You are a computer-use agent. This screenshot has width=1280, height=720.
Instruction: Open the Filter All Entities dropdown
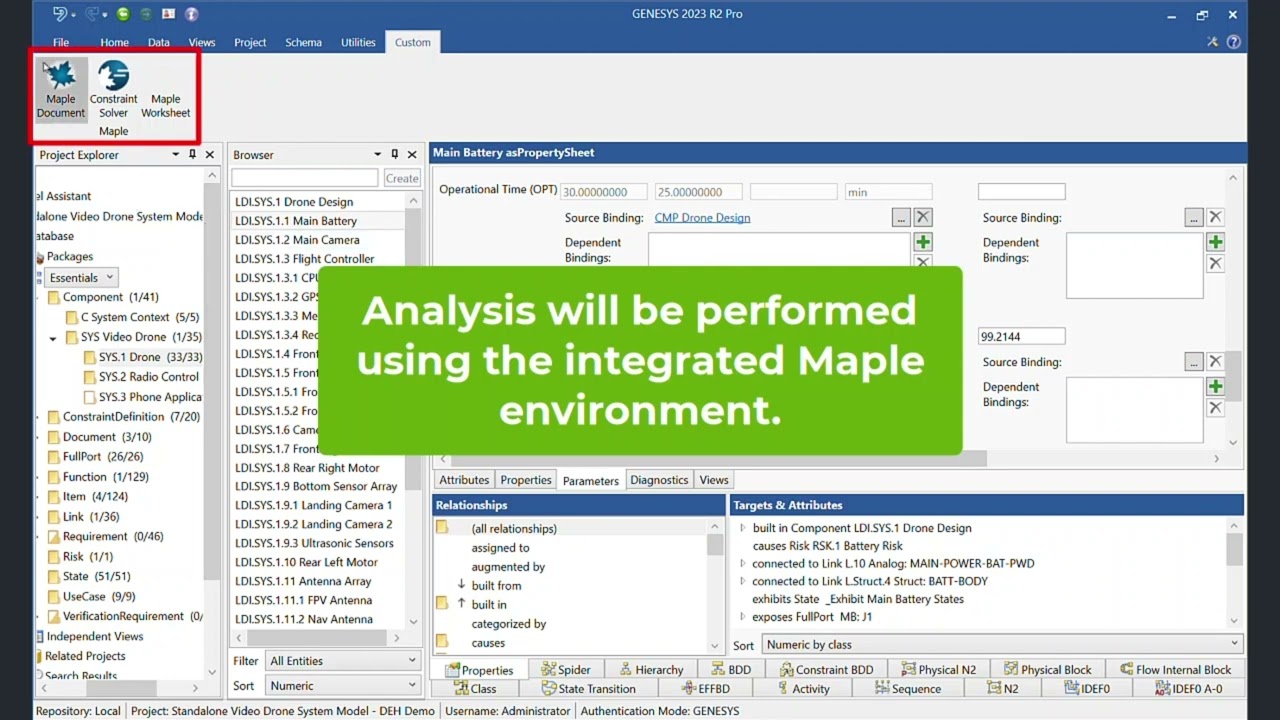342,661
